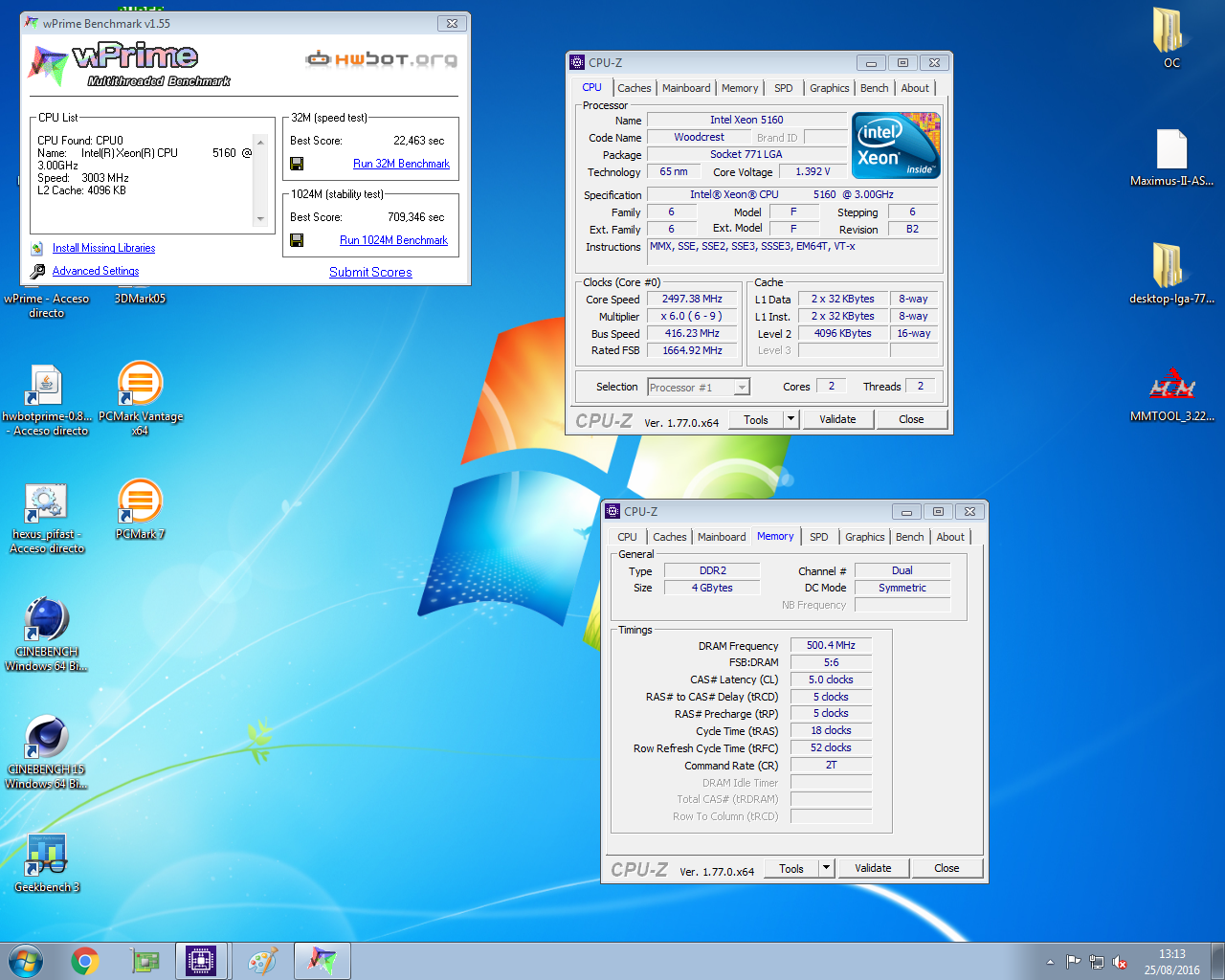
Task: Click Validate button in top CPU-Z
Action: coord(837,419)
